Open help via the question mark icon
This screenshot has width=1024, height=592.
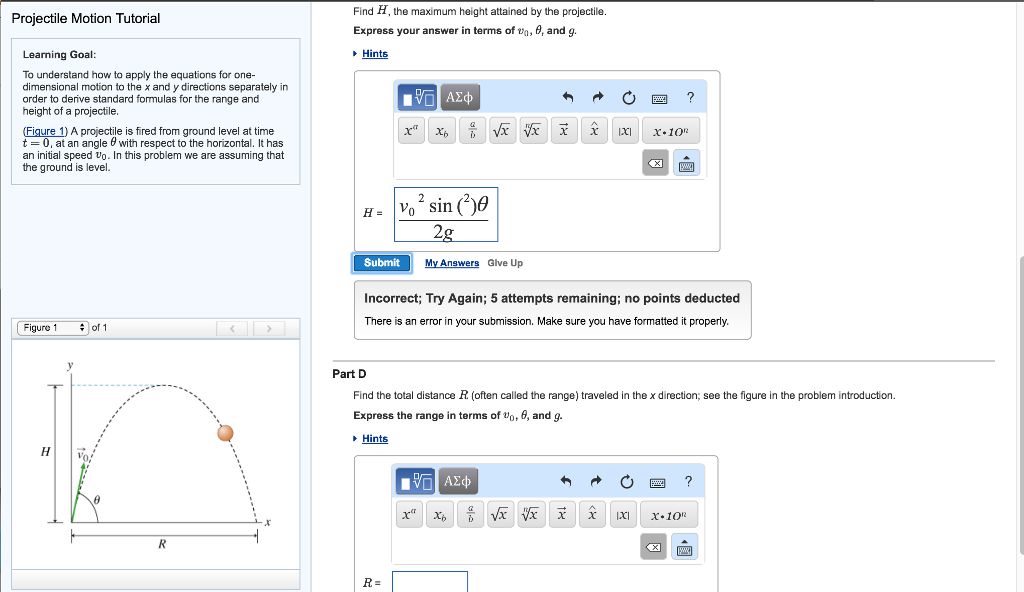(689, 97)
